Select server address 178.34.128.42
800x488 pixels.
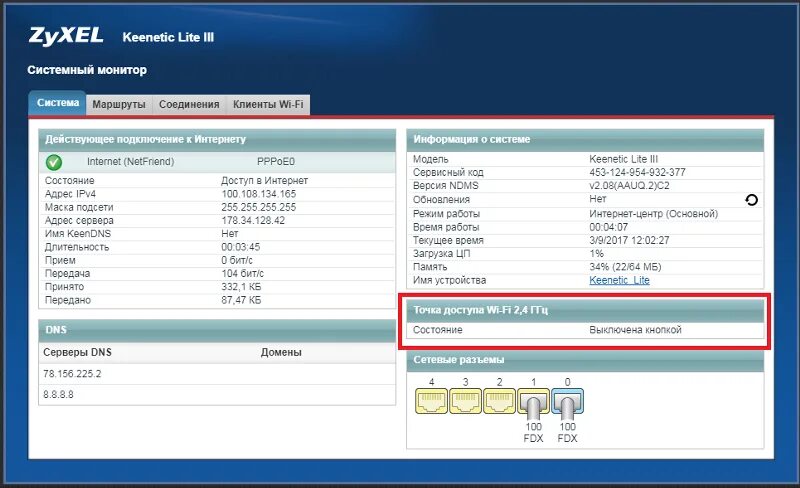[x=253, y=221]
